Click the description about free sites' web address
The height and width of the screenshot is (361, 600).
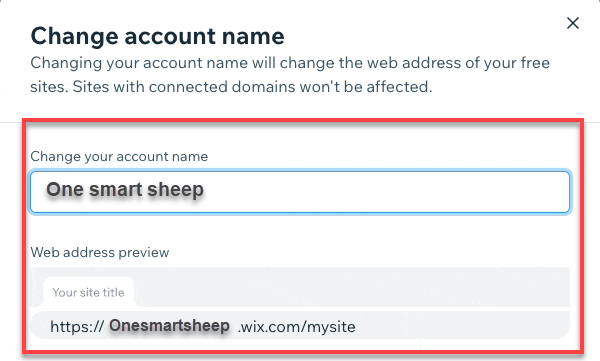click(290, 75)
